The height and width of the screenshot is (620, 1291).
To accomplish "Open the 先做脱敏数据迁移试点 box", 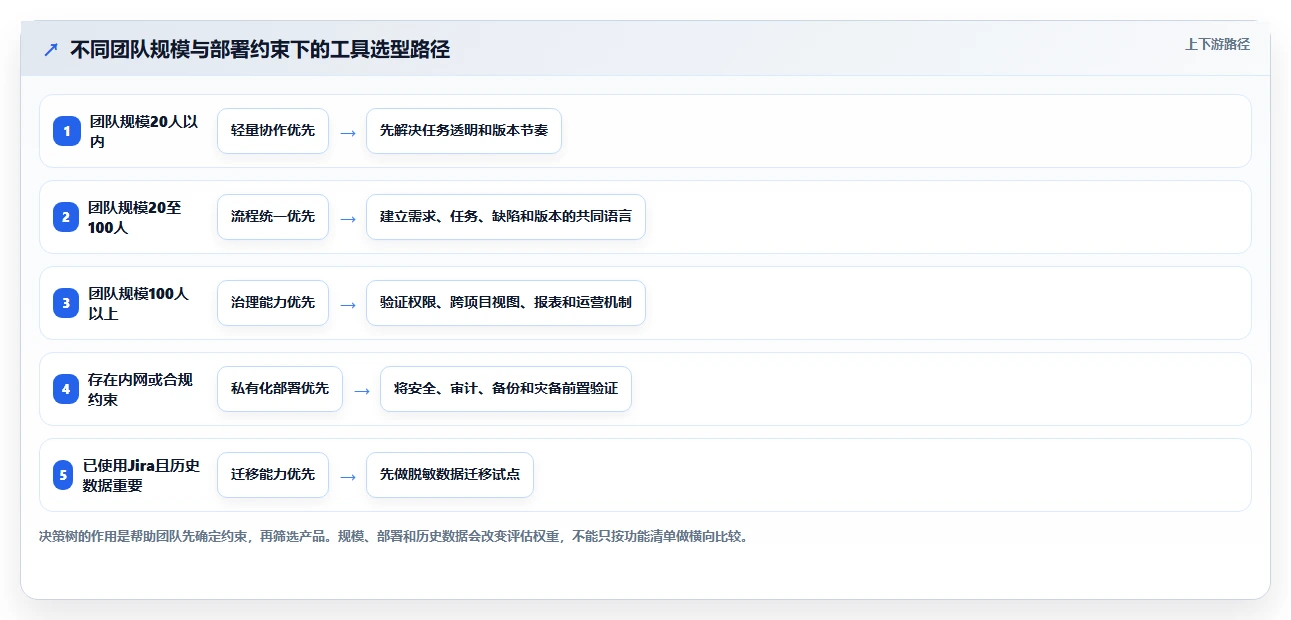I will pos(450,475).
